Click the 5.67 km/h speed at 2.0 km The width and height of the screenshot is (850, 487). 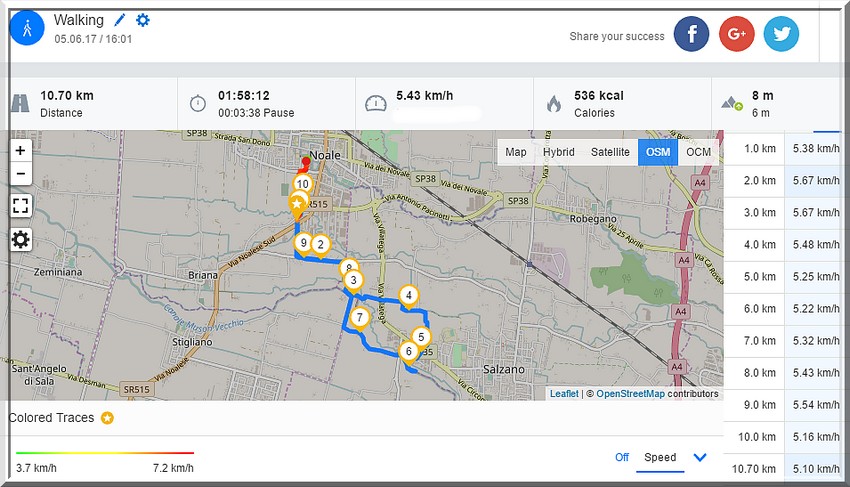[816, 181]
